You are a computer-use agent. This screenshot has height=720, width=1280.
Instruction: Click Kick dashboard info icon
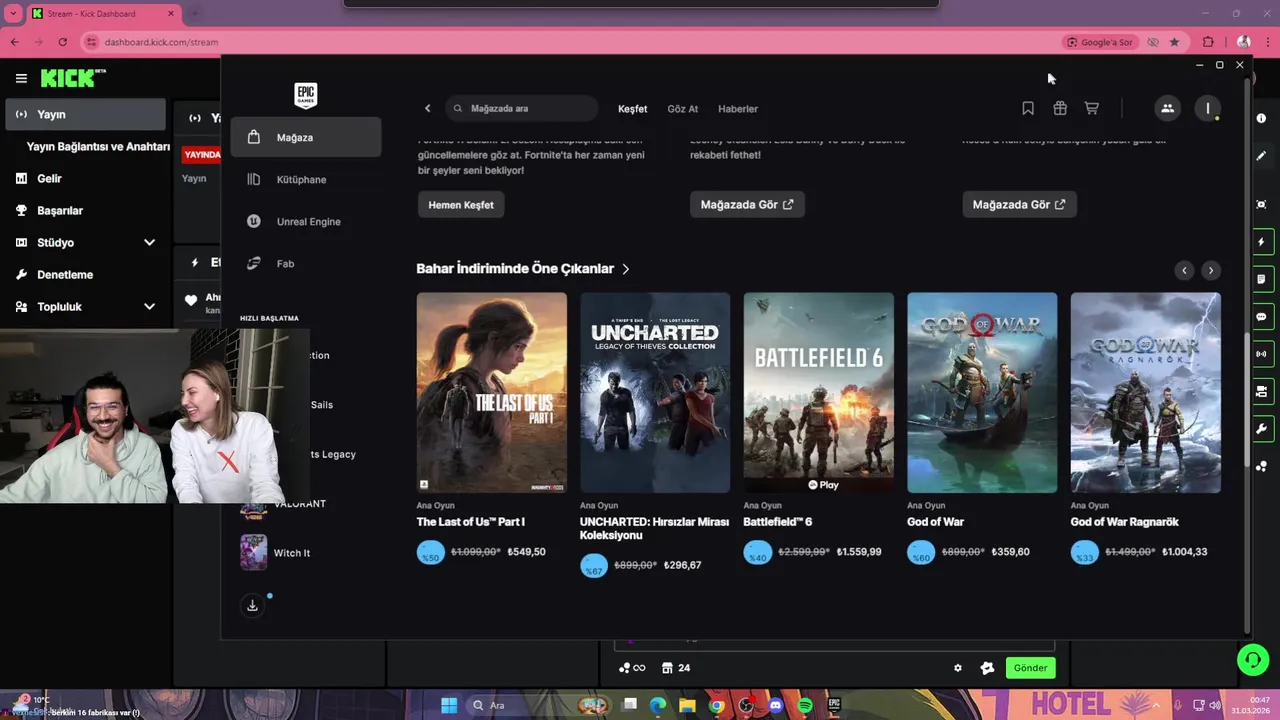tap(1261, 118)
